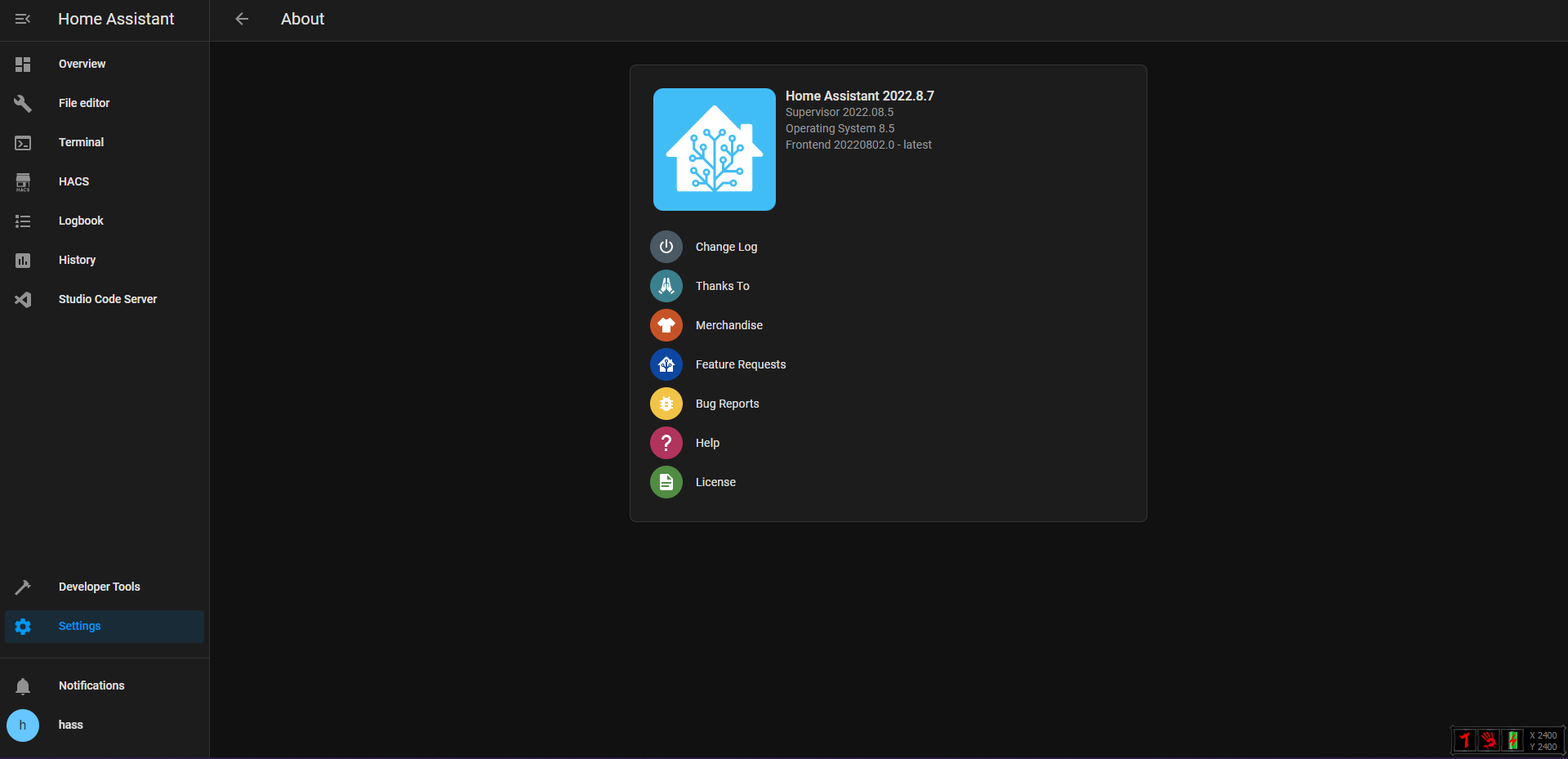Viewport: 1568px width, 759px height.
Task: Click the Home Assistant 2022.8.7 version text
Action: click(x=860, y=96)
